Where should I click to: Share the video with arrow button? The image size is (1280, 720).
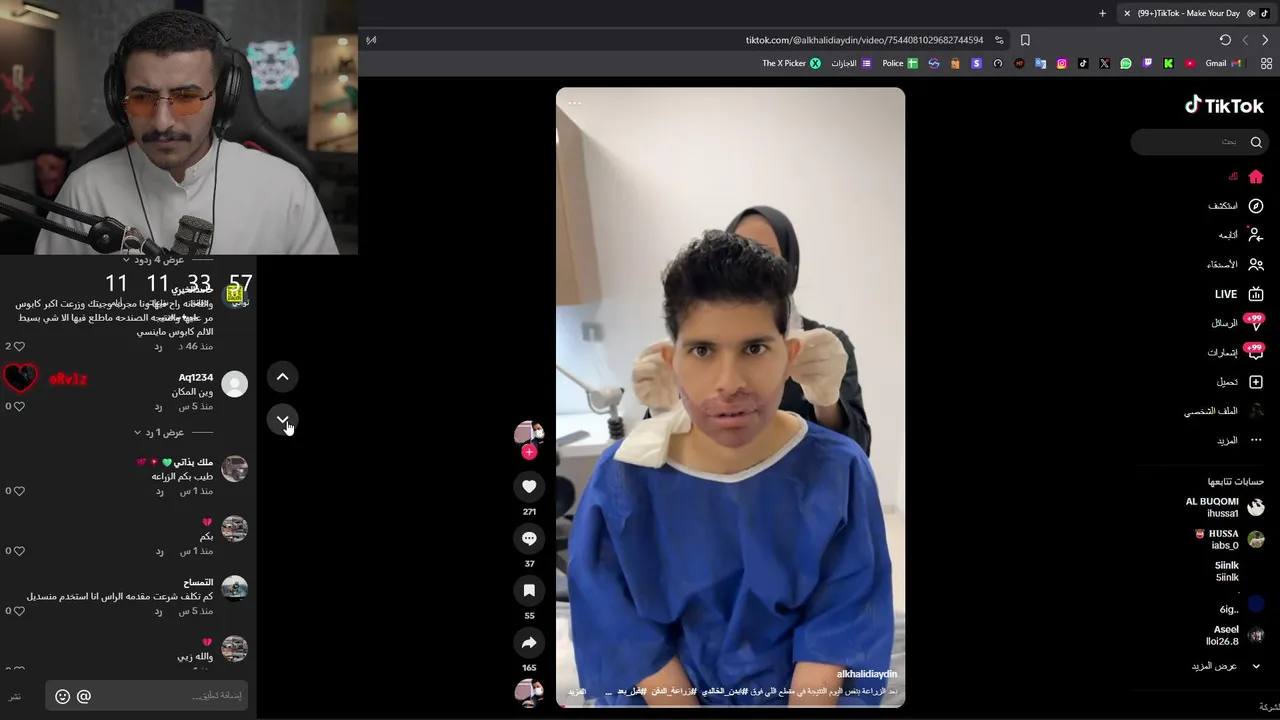pyautogui.click(x=529, y=642)
